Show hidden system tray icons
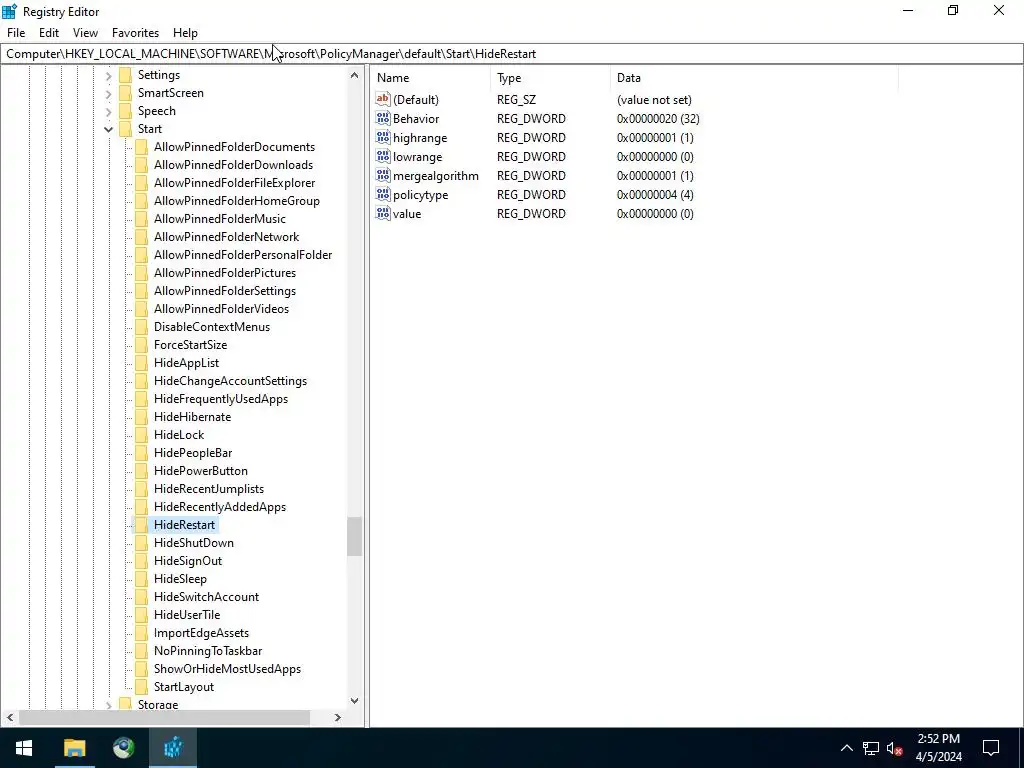This screenshot has width=1024, height=768. (x=846, y=748)
